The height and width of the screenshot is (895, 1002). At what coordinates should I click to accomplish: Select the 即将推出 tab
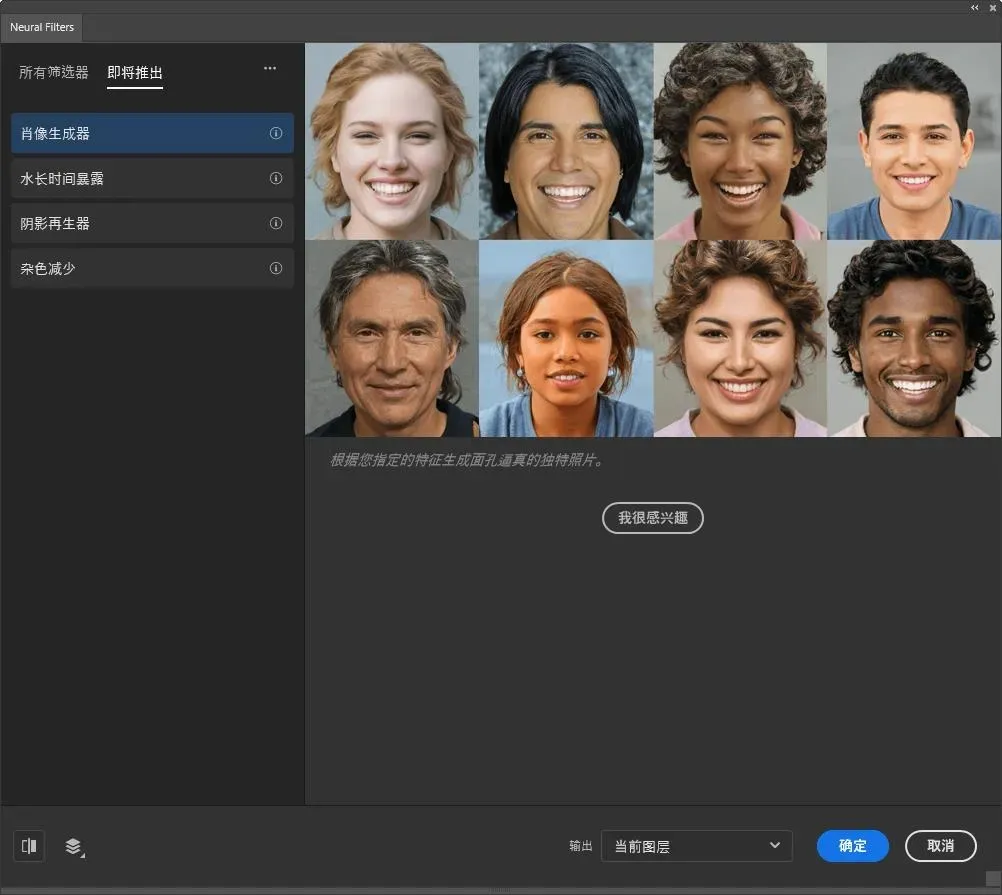[135, 72]
